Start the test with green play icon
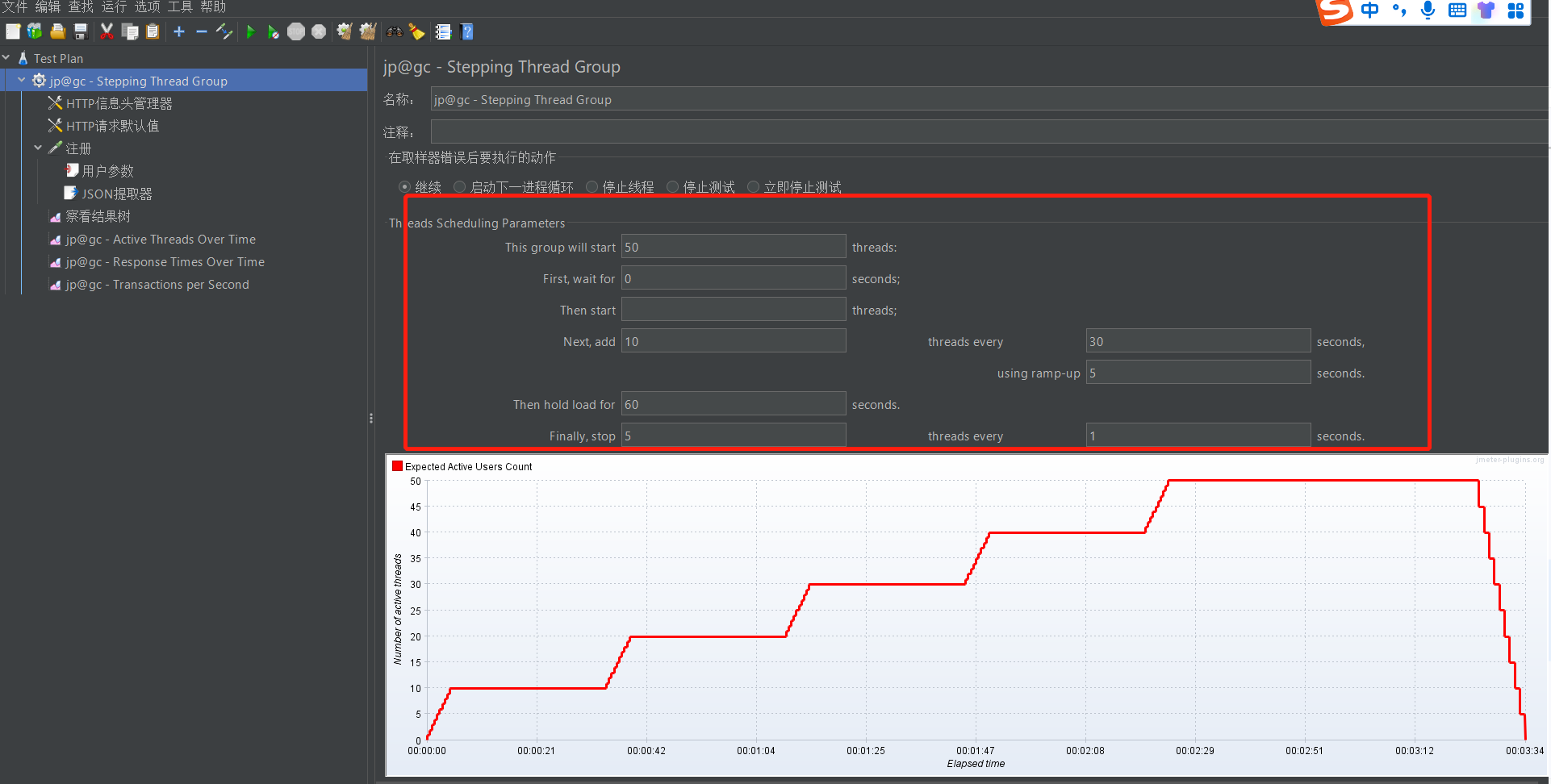This screenshot has width=1551, height=784. point(250,31)
